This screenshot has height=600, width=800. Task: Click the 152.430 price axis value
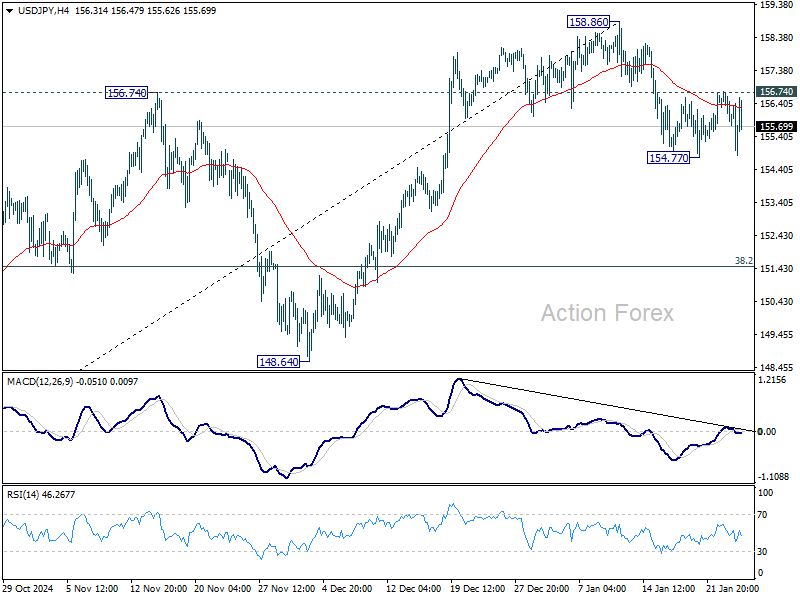(776, 236)
